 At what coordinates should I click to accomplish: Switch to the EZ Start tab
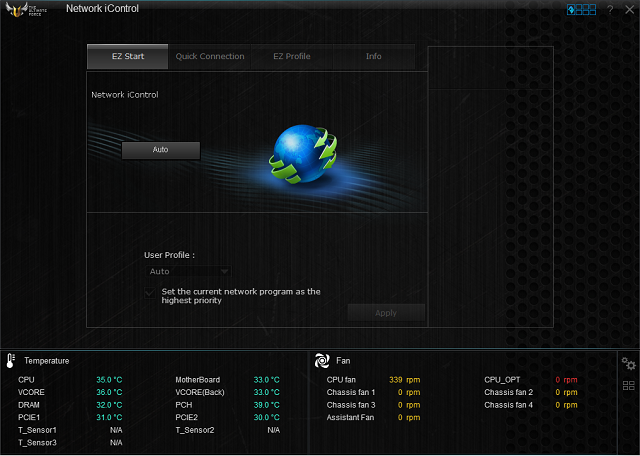128,57
